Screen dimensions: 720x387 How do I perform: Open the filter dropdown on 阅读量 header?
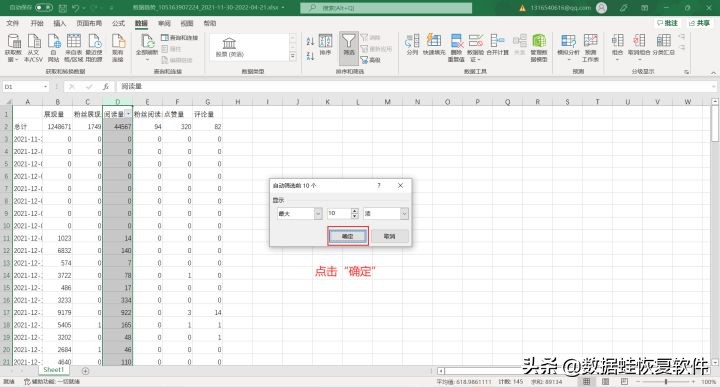pyautogui.click(x=129, y=114)
